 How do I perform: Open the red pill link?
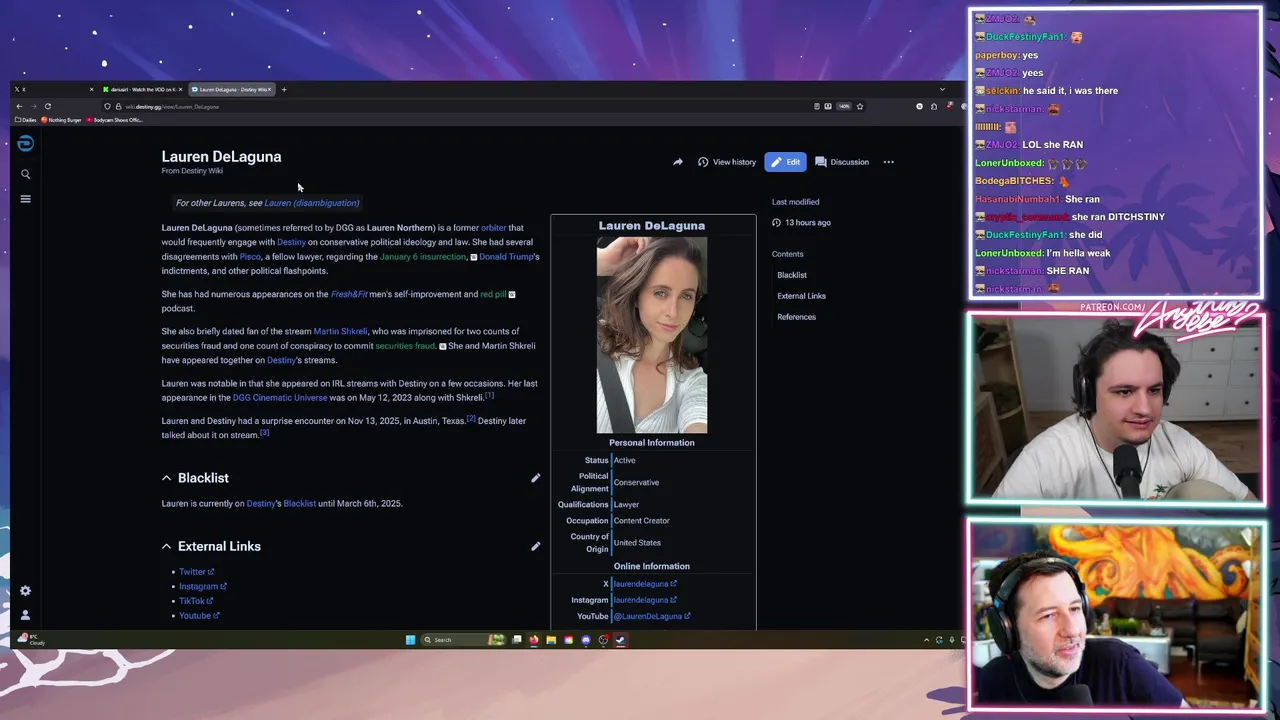(x=493, y=295)
